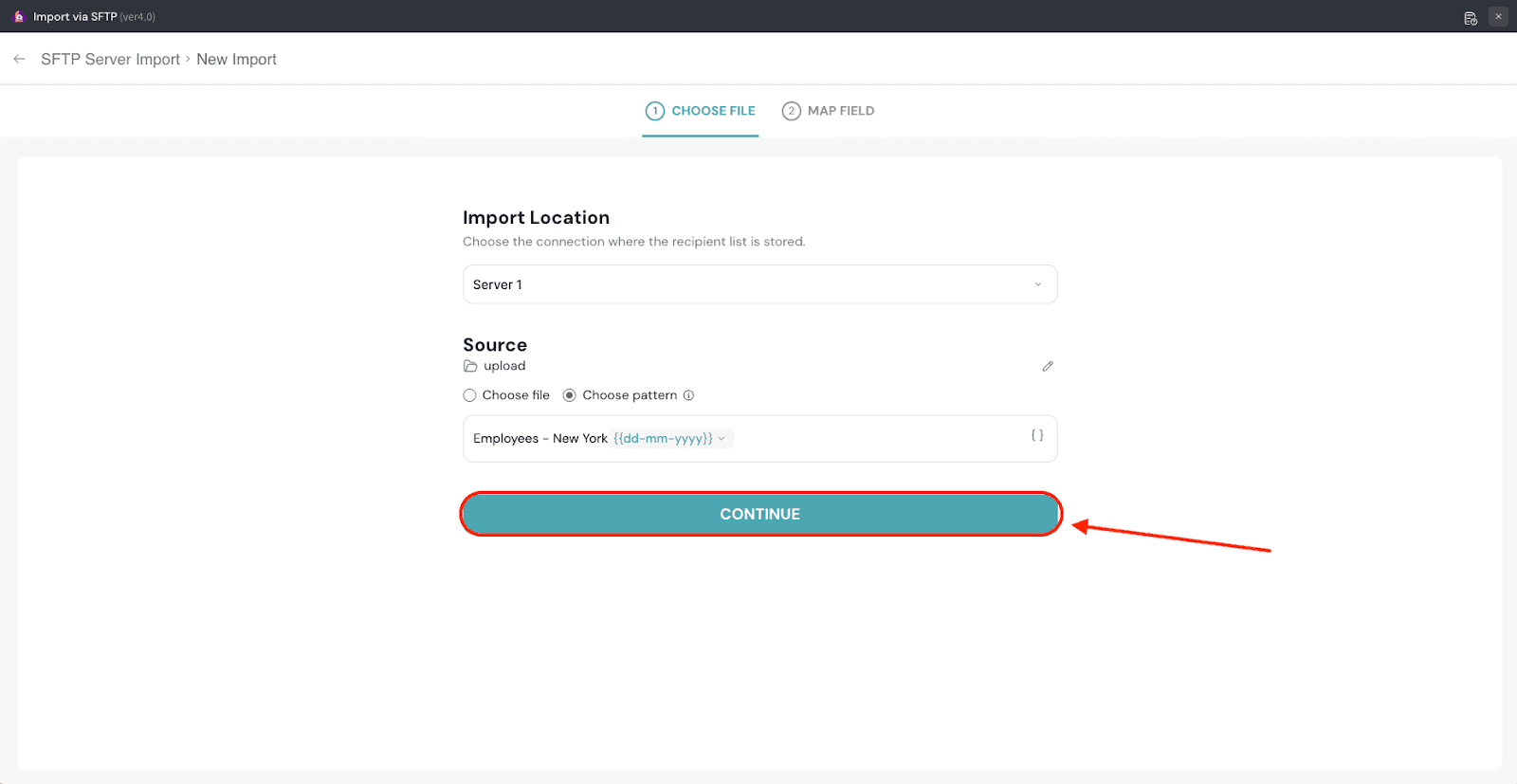
Task: Click the step 2 circle icon
Action: 791,111
